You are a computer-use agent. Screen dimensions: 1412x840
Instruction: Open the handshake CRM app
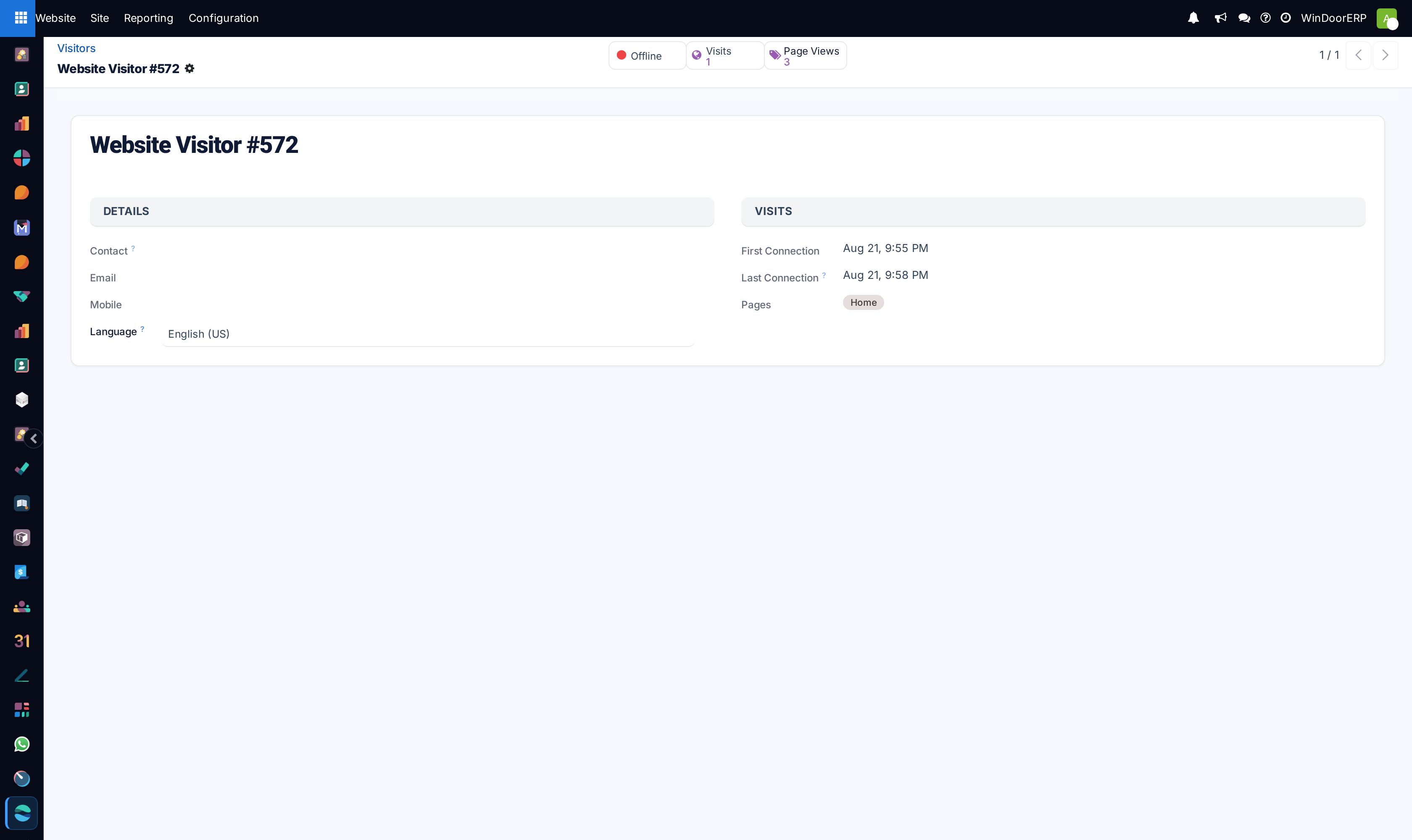[x=21, y=296]
